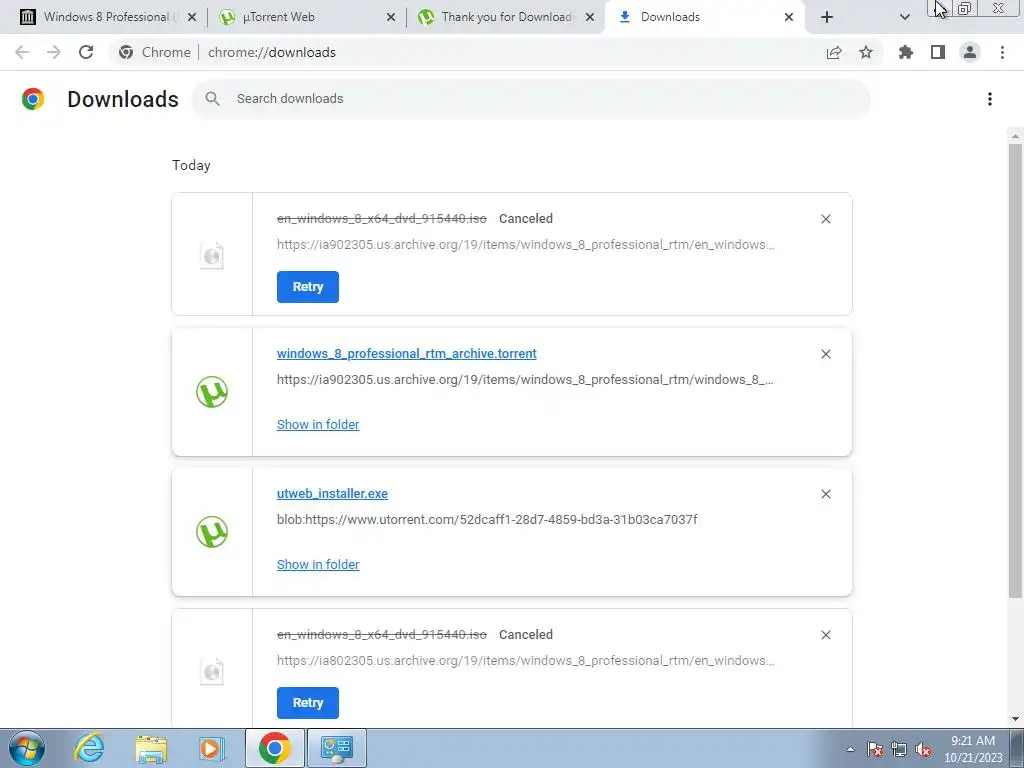
Task: Open the taskbar clock showing 9:21 AM
Action: pos(973,749)
